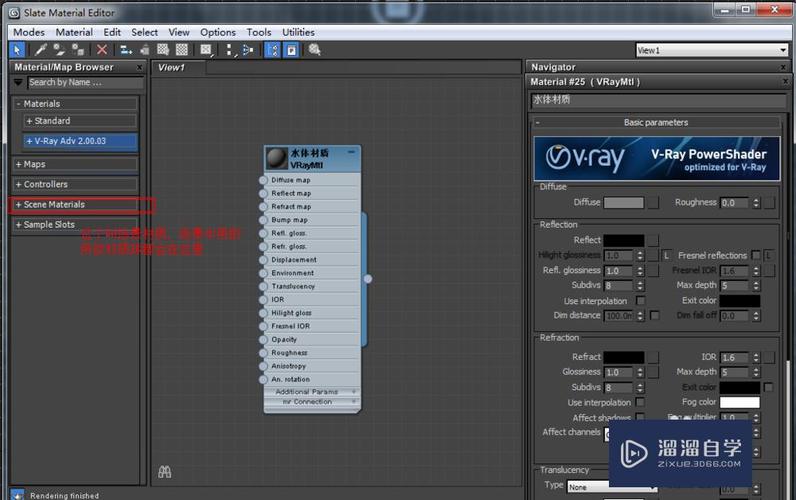Click the Bump map input socket
The width and height of the screenshot is (796, 500).
(x=263, y=220)
